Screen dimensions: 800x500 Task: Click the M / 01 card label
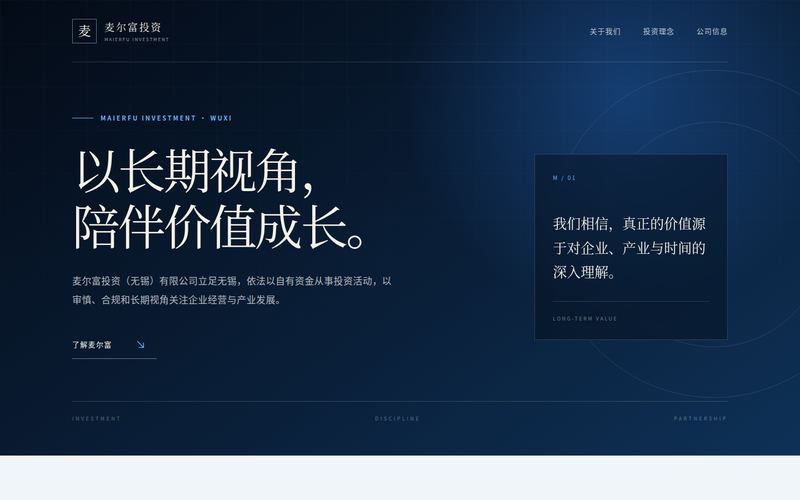[564, 178]
